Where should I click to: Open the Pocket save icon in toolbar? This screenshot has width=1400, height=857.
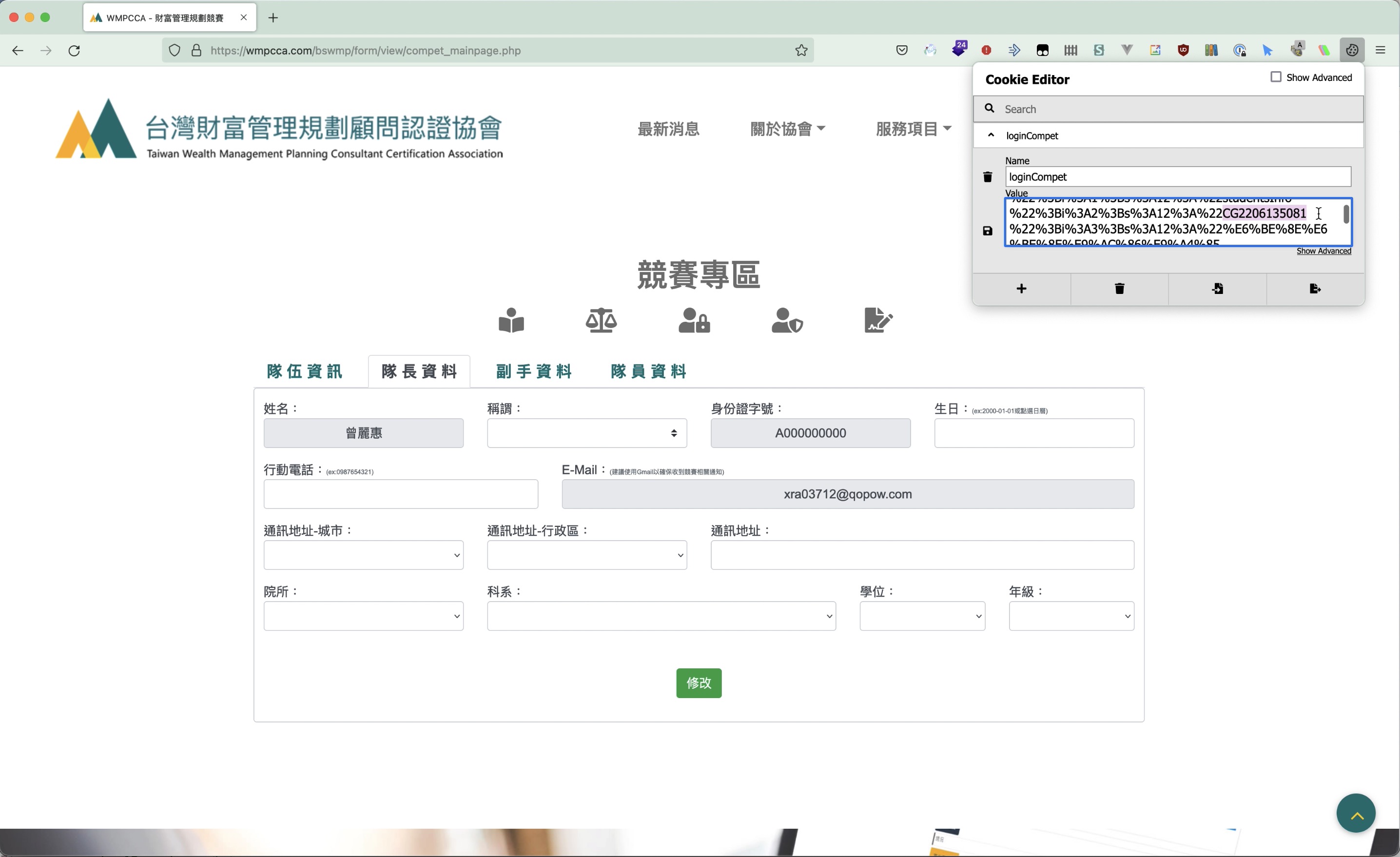pos(902,51)
